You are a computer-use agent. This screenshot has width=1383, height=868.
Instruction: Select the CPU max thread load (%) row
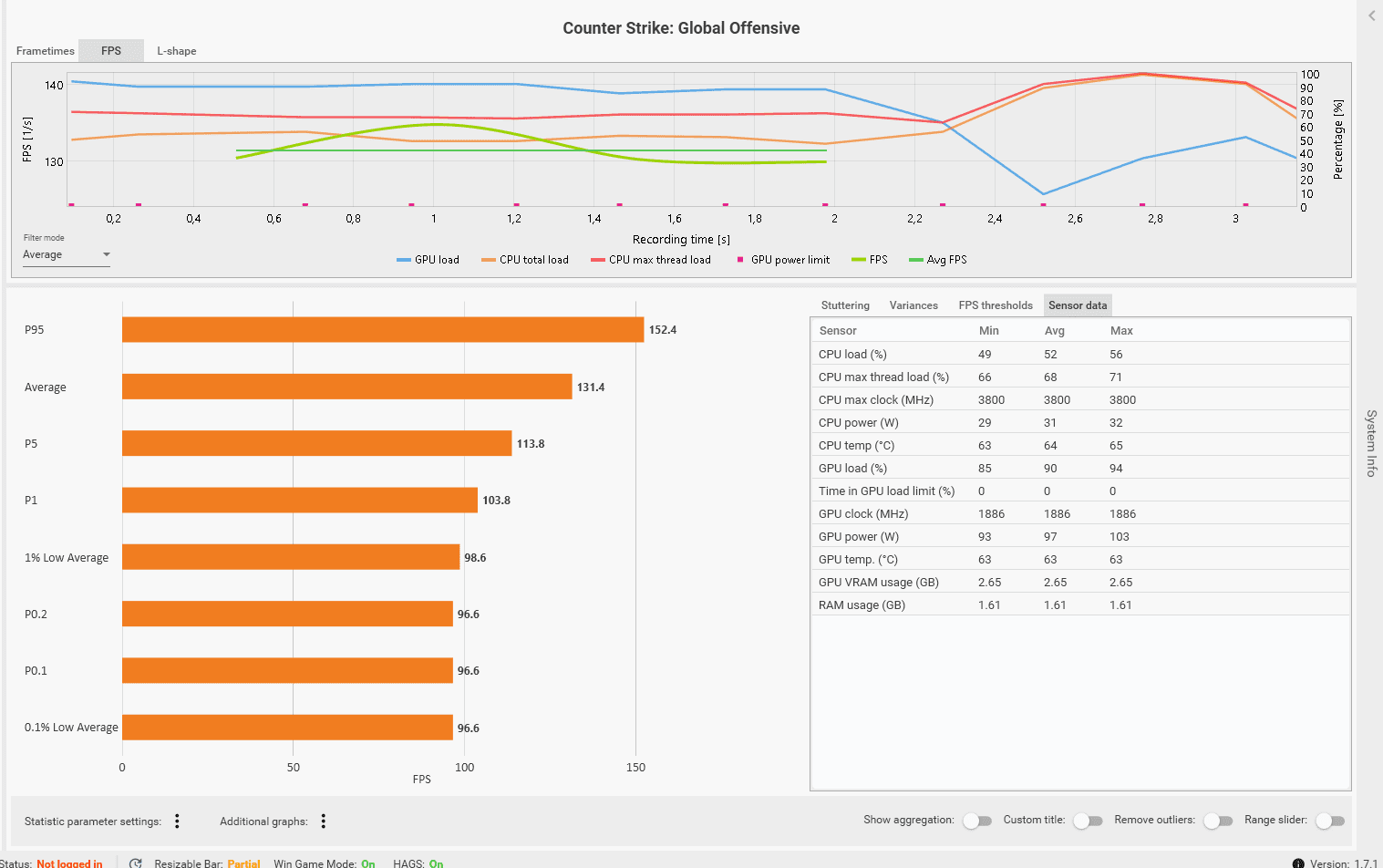[x=1080, y=377]
